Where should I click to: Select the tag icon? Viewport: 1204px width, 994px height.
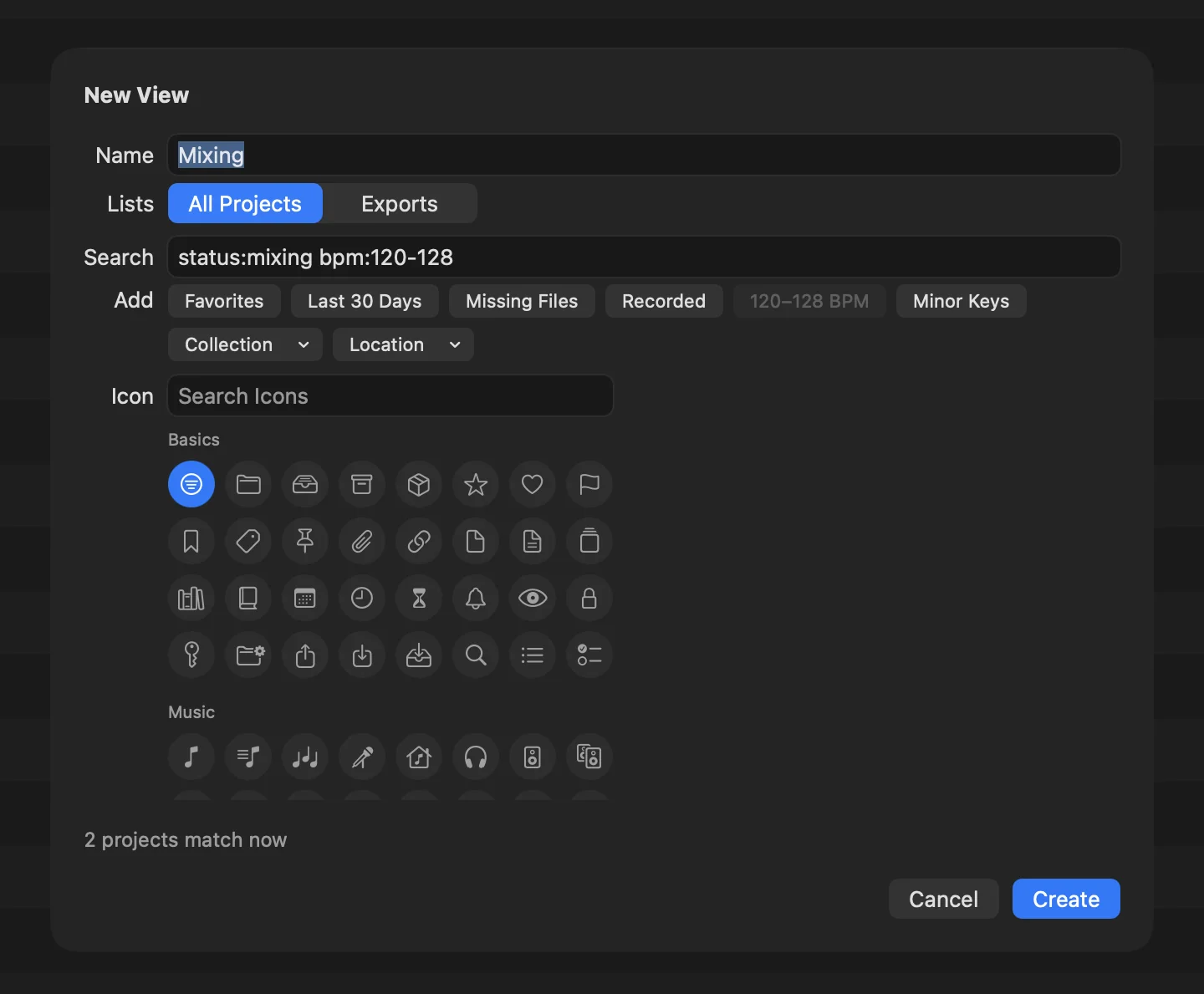tap(248, 541)
